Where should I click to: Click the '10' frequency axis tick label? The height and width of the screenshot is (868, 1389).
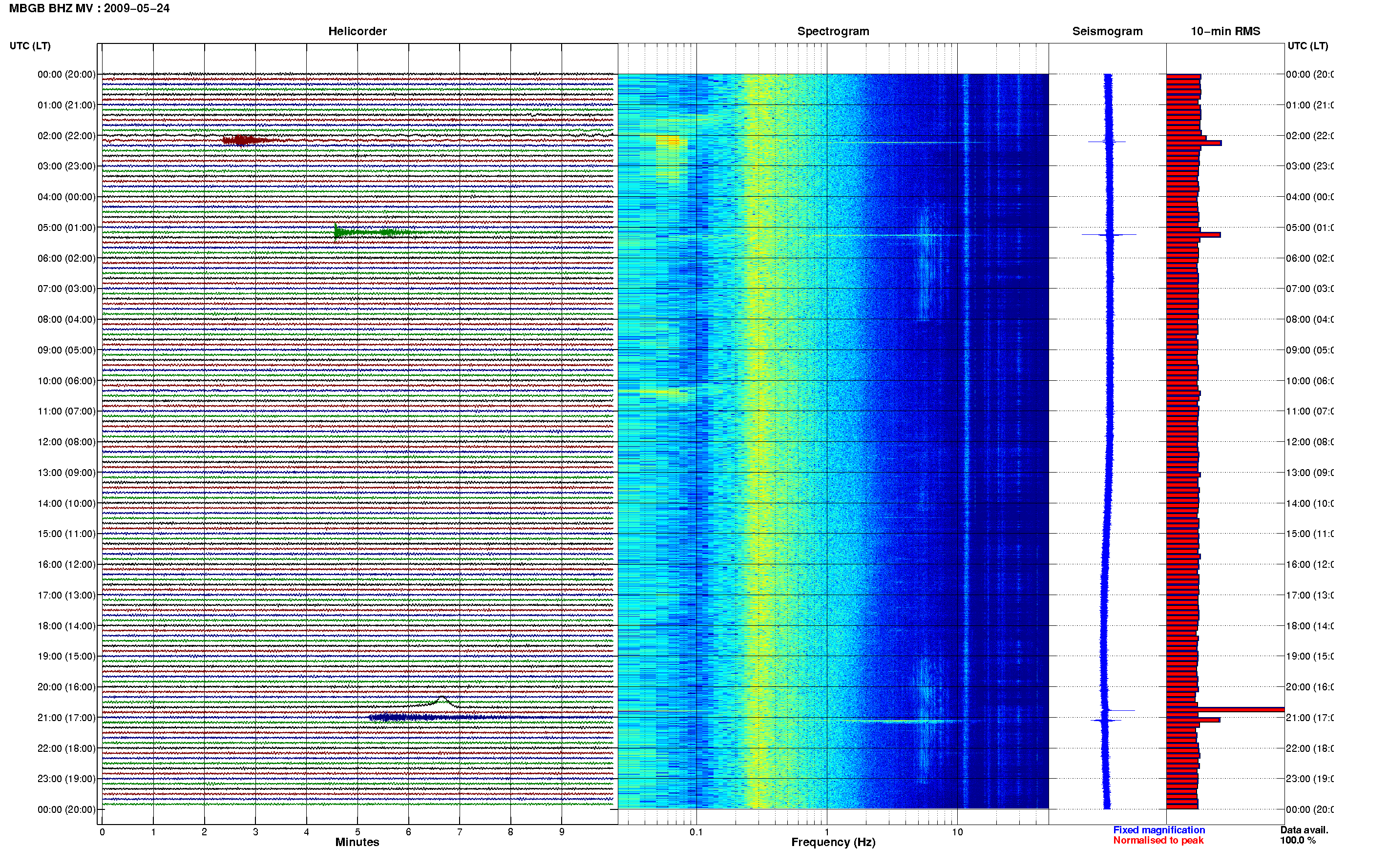click(x=957, y=832)
